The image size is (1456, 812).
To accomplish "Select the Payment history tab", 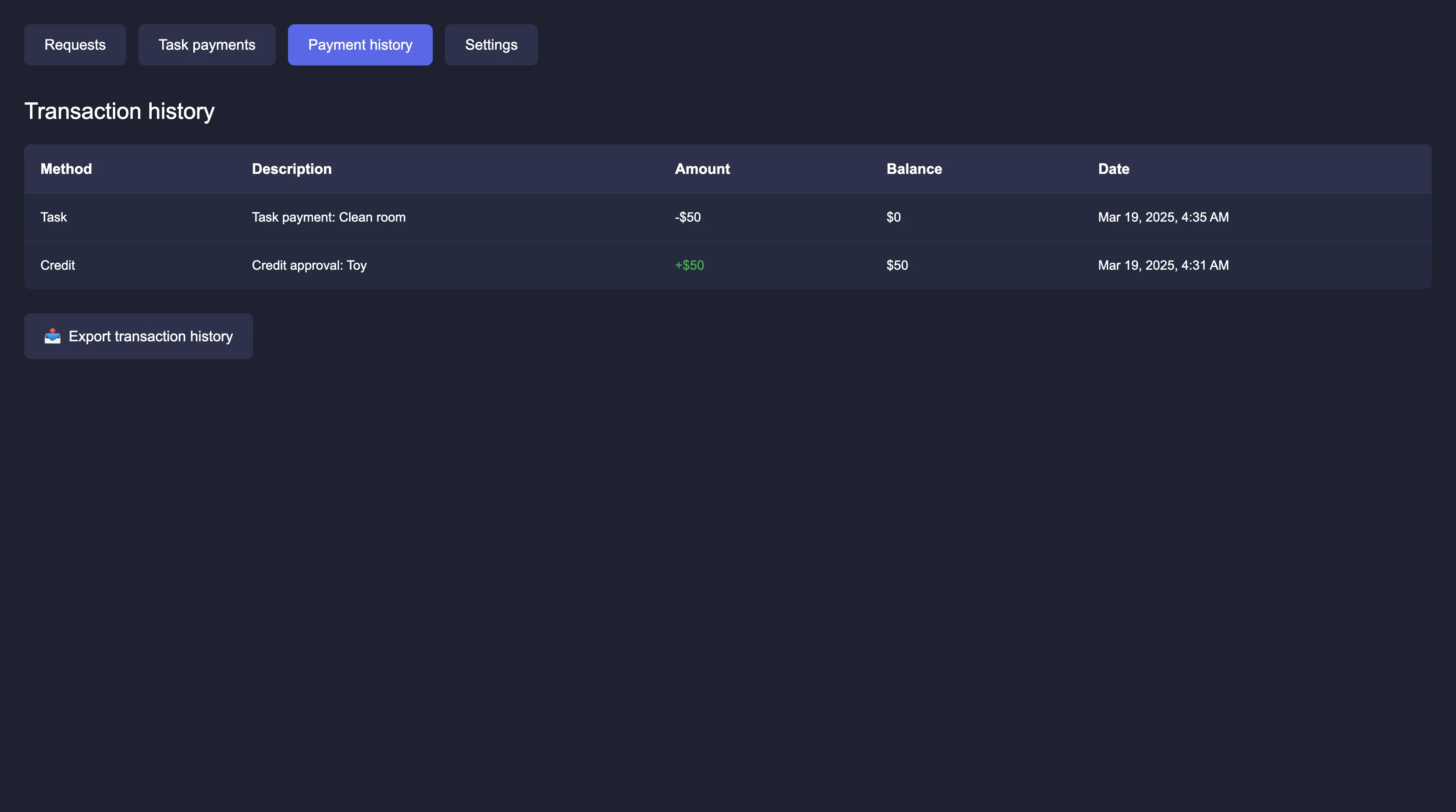I will pyautogui.click(x=360, y=44).
